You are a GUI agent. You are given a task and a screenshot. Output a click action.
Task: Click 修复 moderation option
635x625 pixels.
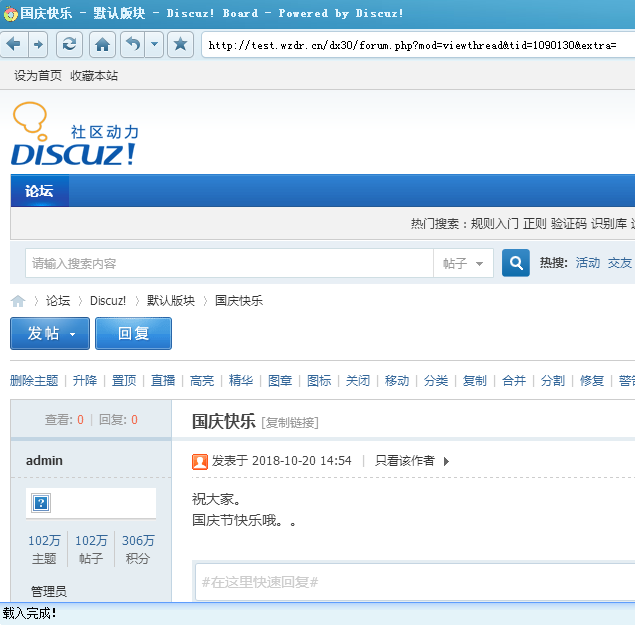click(592, 381)
